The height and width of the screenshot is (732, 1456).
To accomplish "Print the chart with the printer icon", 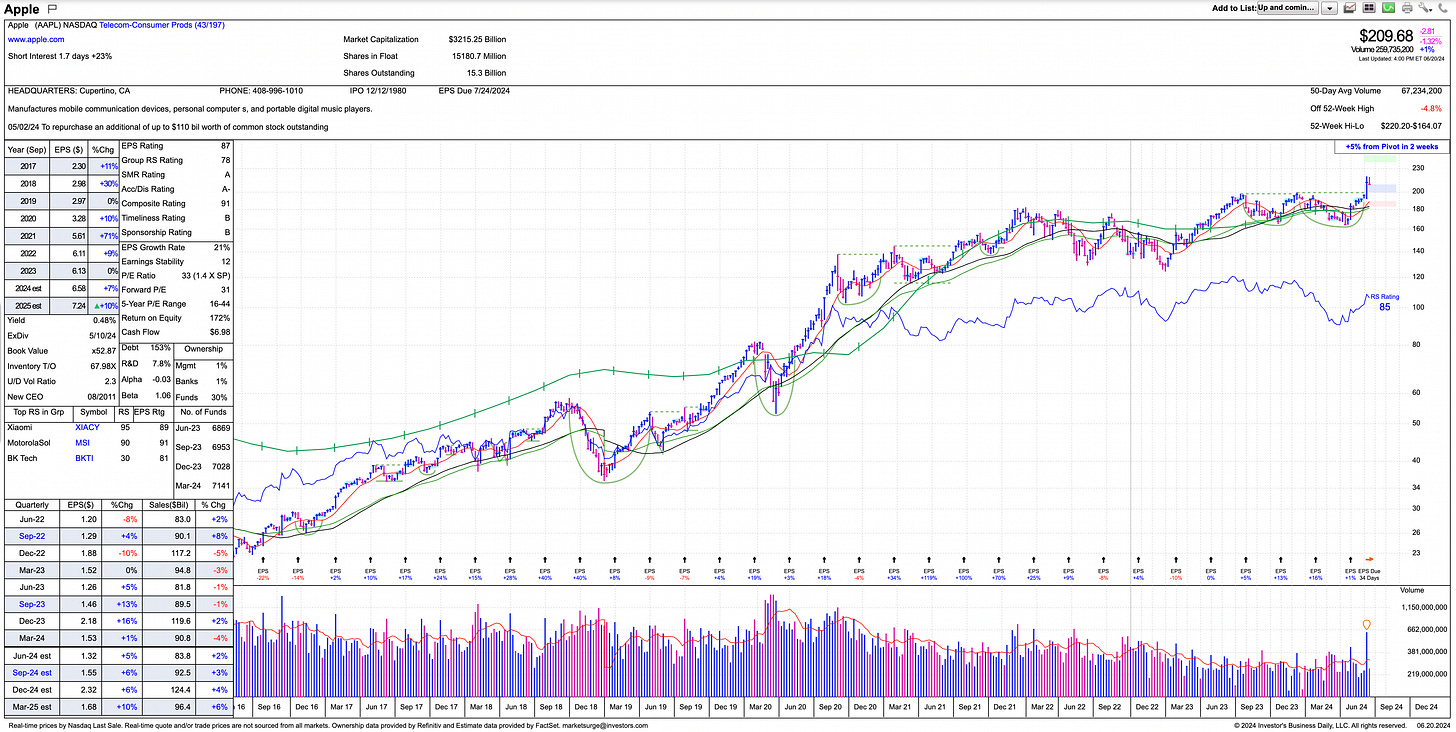I will click(1408, 8).
